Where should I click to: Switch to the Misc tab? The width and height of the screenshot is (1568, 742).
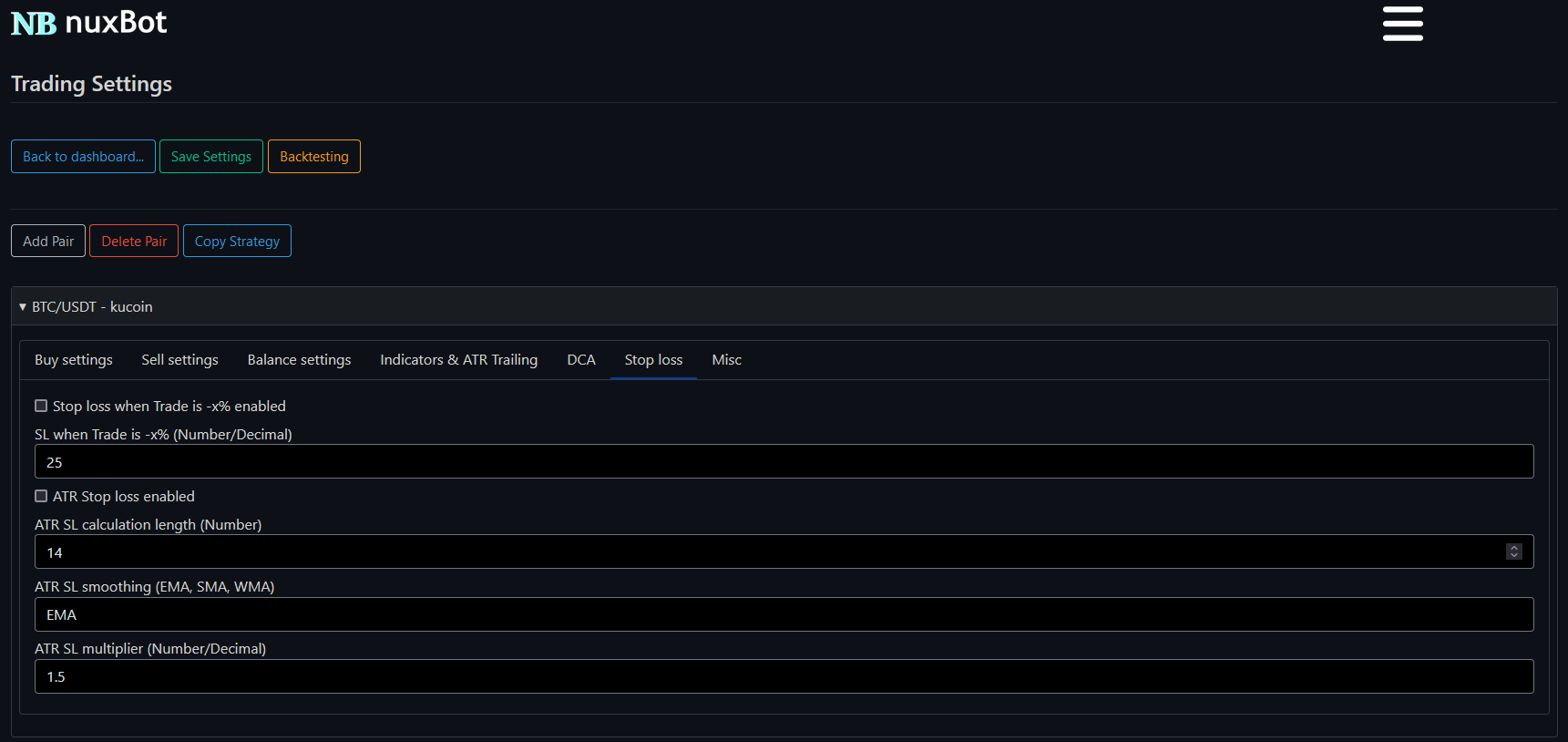click(x=726, y=360)
